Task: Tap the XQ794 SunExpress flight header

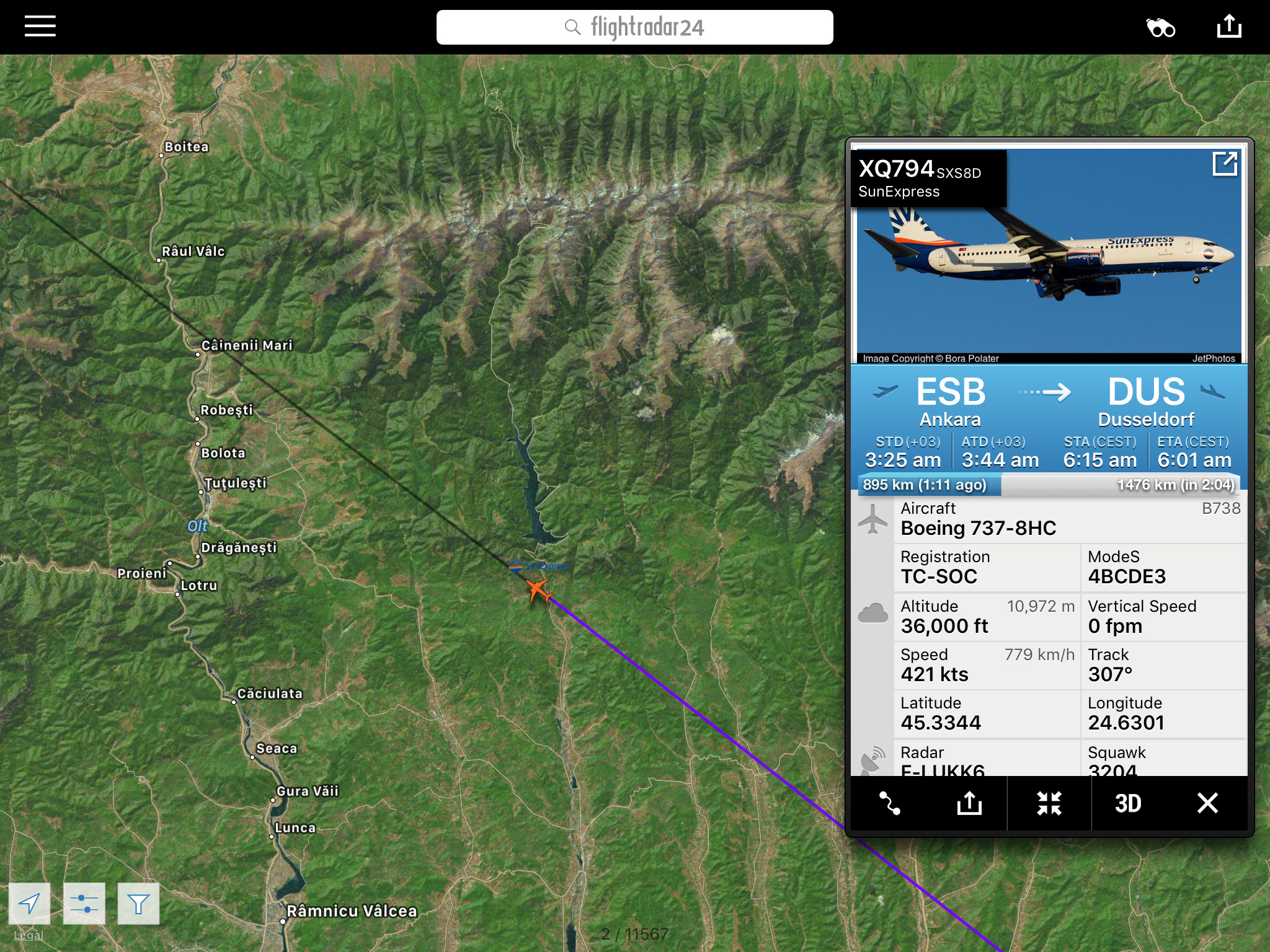Action: click(x=928, y=178)
